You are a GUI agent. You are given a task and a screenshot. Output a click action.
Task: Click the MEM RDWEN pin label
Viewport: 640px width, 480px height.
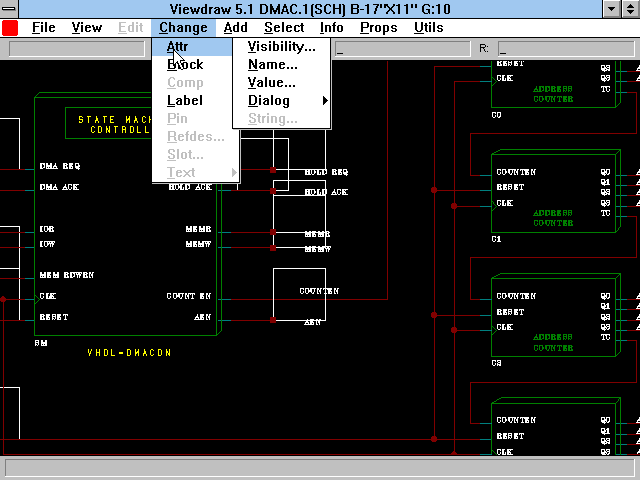coord(67,275)
